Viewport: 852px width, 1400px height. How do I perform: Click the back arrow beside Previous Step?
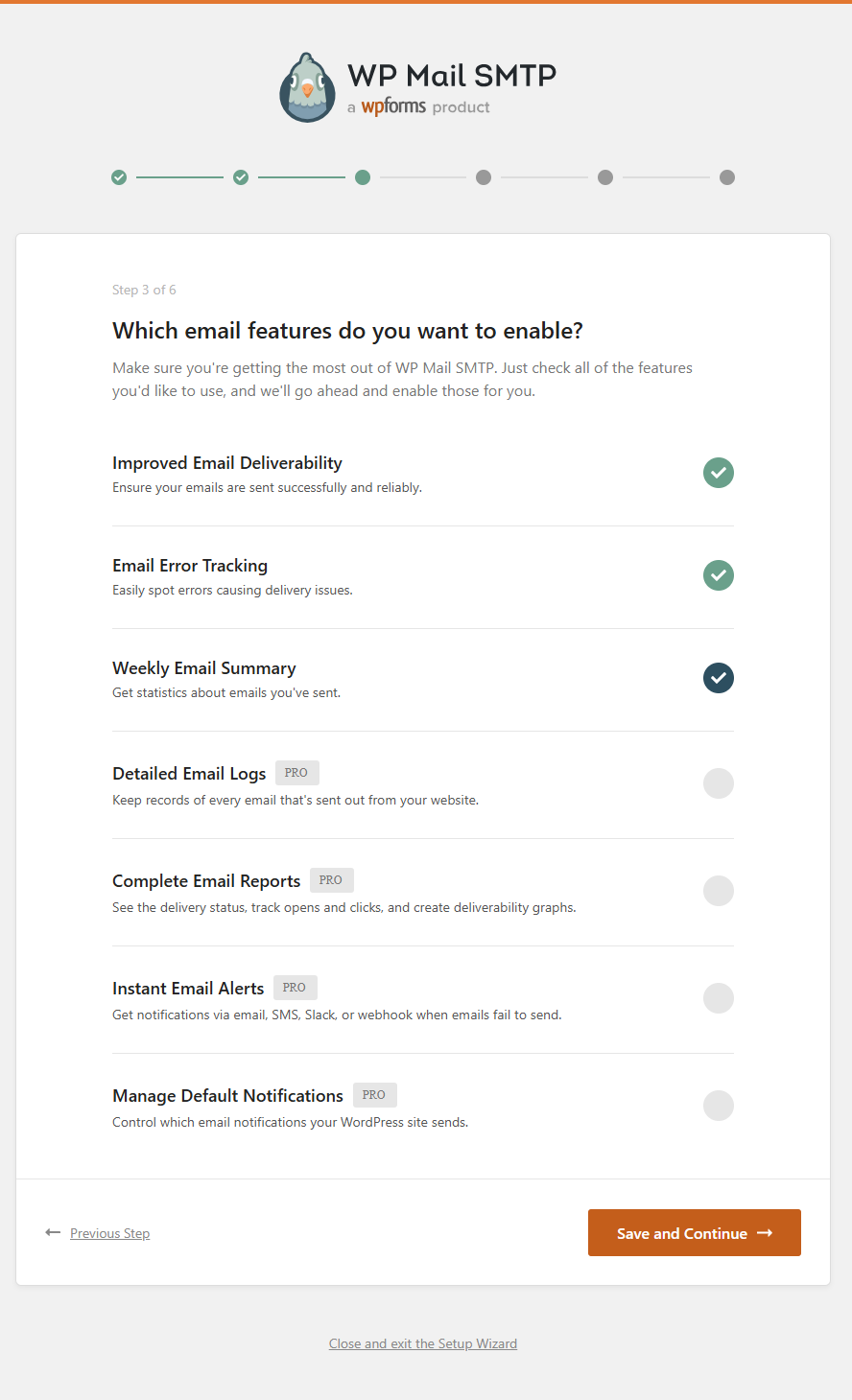click(53, 1232)
